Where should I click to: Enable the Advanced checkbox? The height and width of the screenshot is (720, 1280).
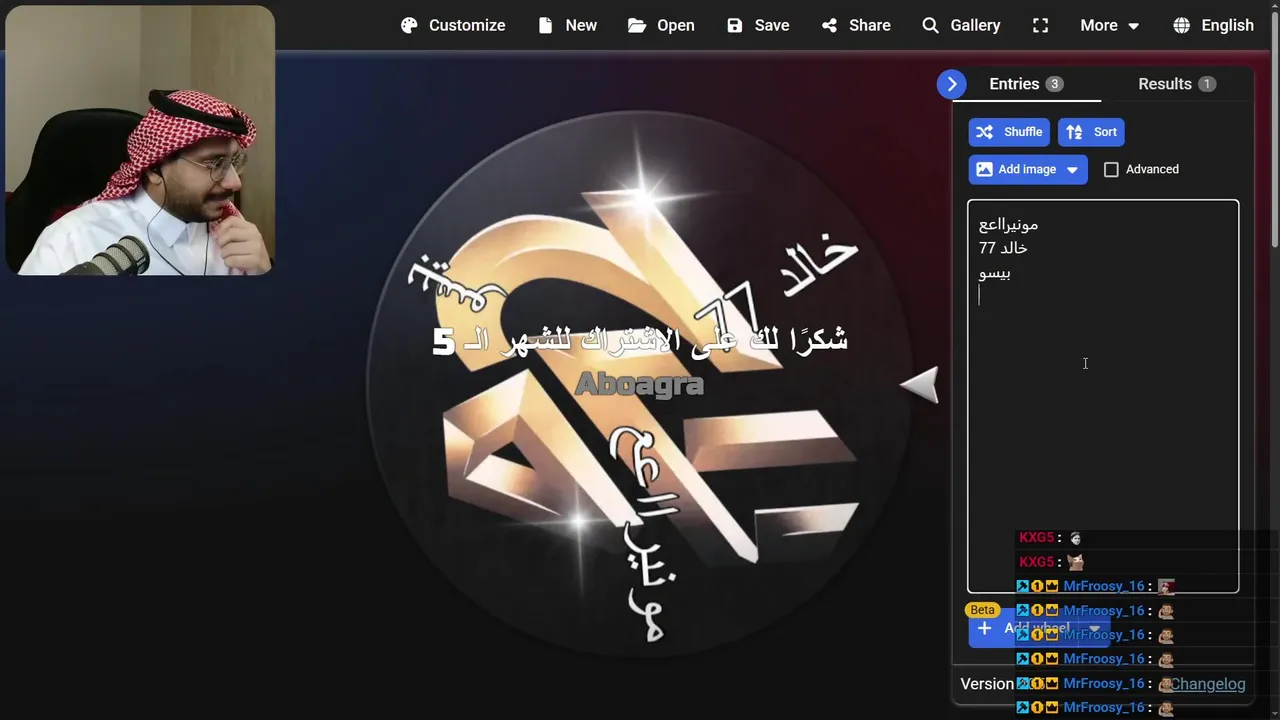click(x=1111, y=169)
